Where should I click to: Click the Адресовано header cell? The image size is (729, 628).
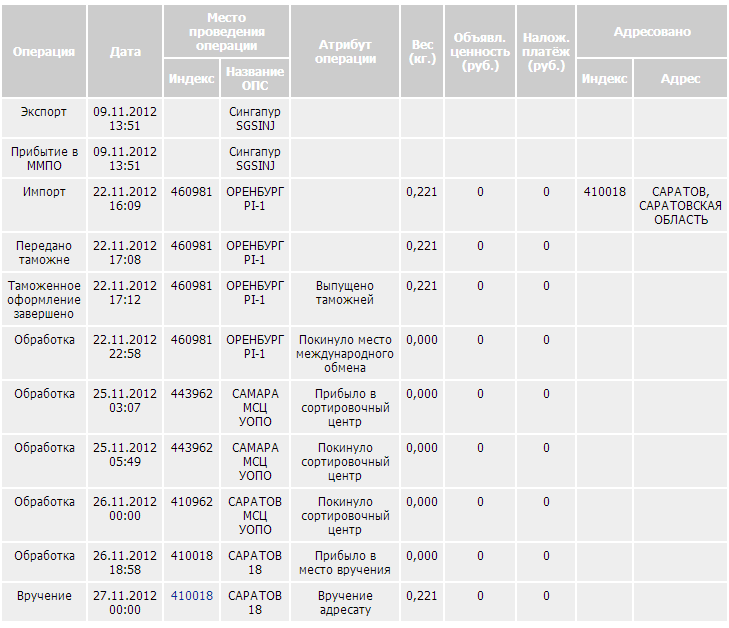[651, 32]
